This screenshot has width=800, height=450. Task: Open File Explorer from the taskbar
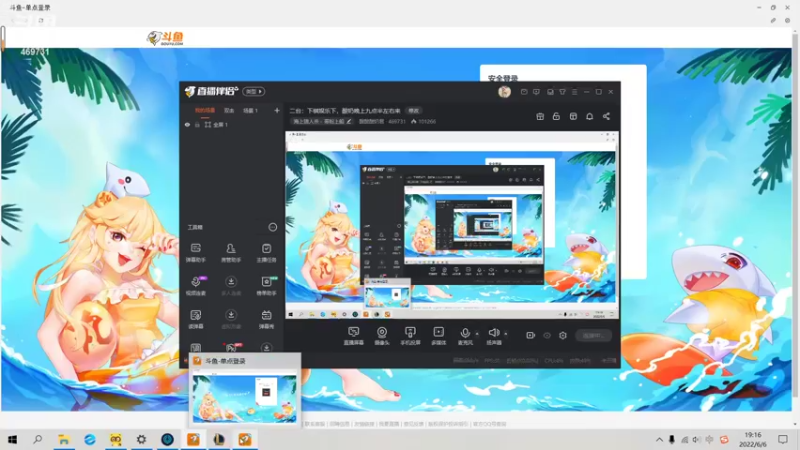[x=64, y=439]
